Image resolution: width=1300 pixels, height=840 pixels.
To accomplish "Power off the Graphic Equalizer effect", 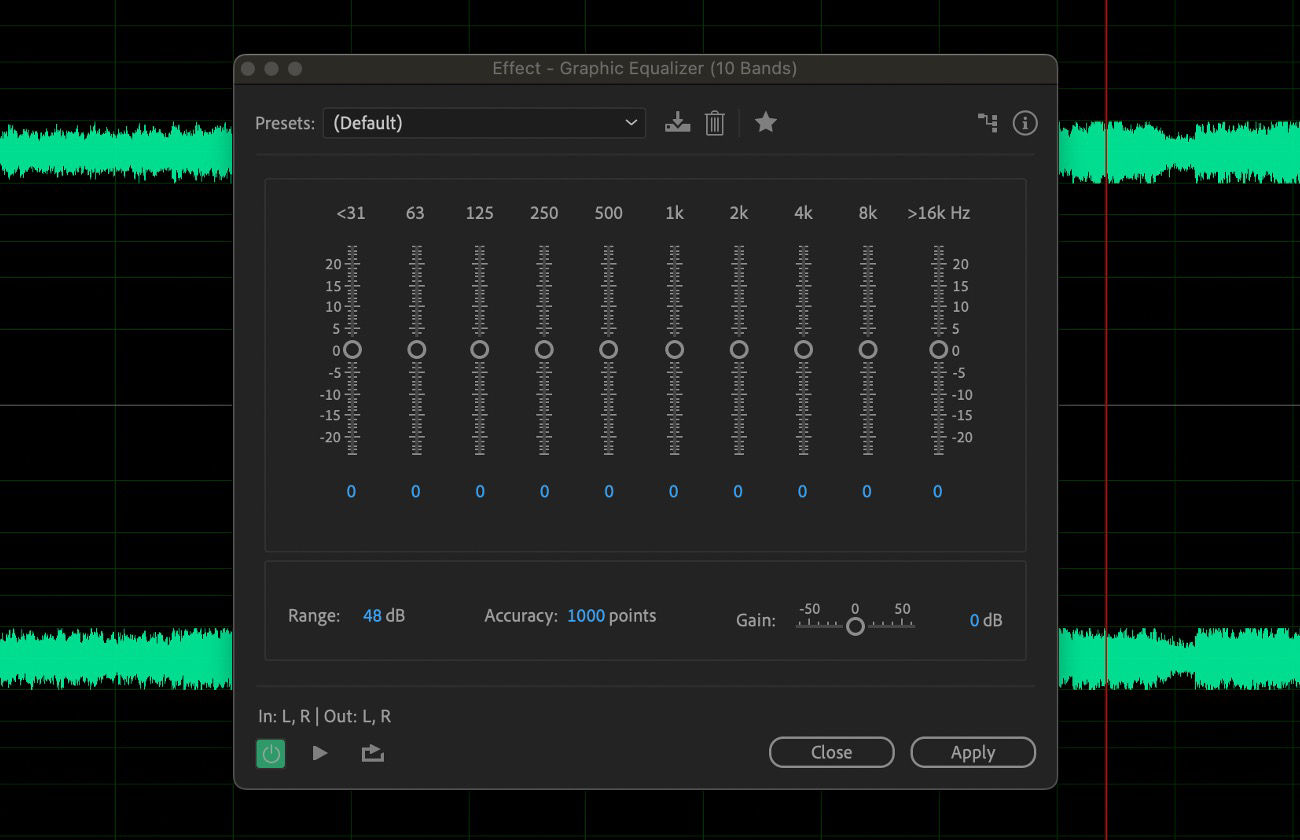I will 270,753.
